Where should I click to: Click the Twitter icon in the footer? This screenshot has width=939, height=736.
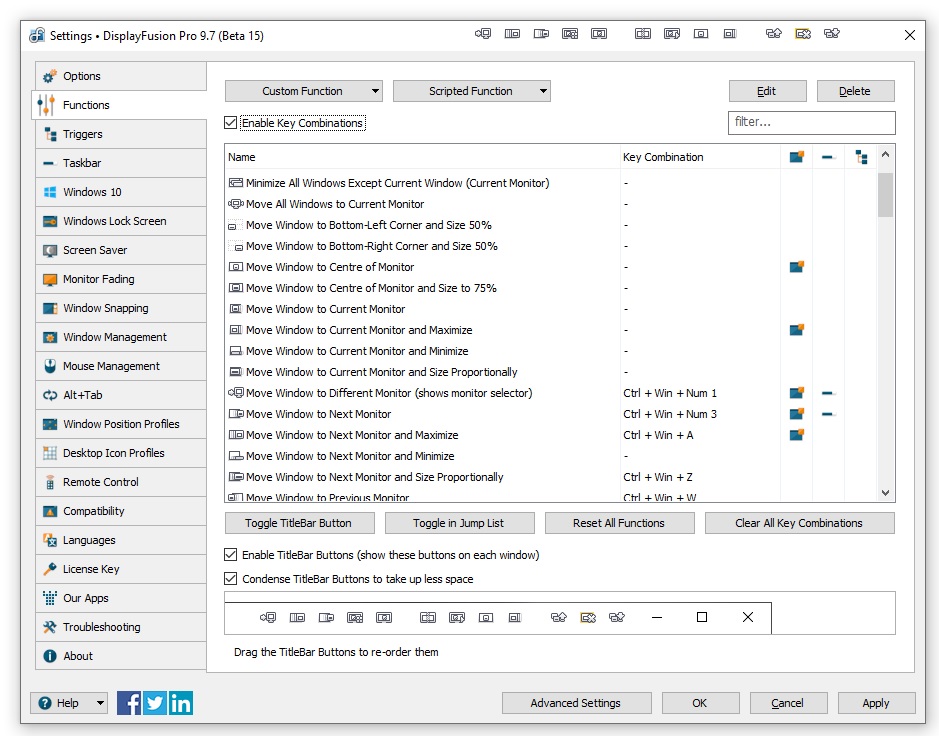click(155, 703)
